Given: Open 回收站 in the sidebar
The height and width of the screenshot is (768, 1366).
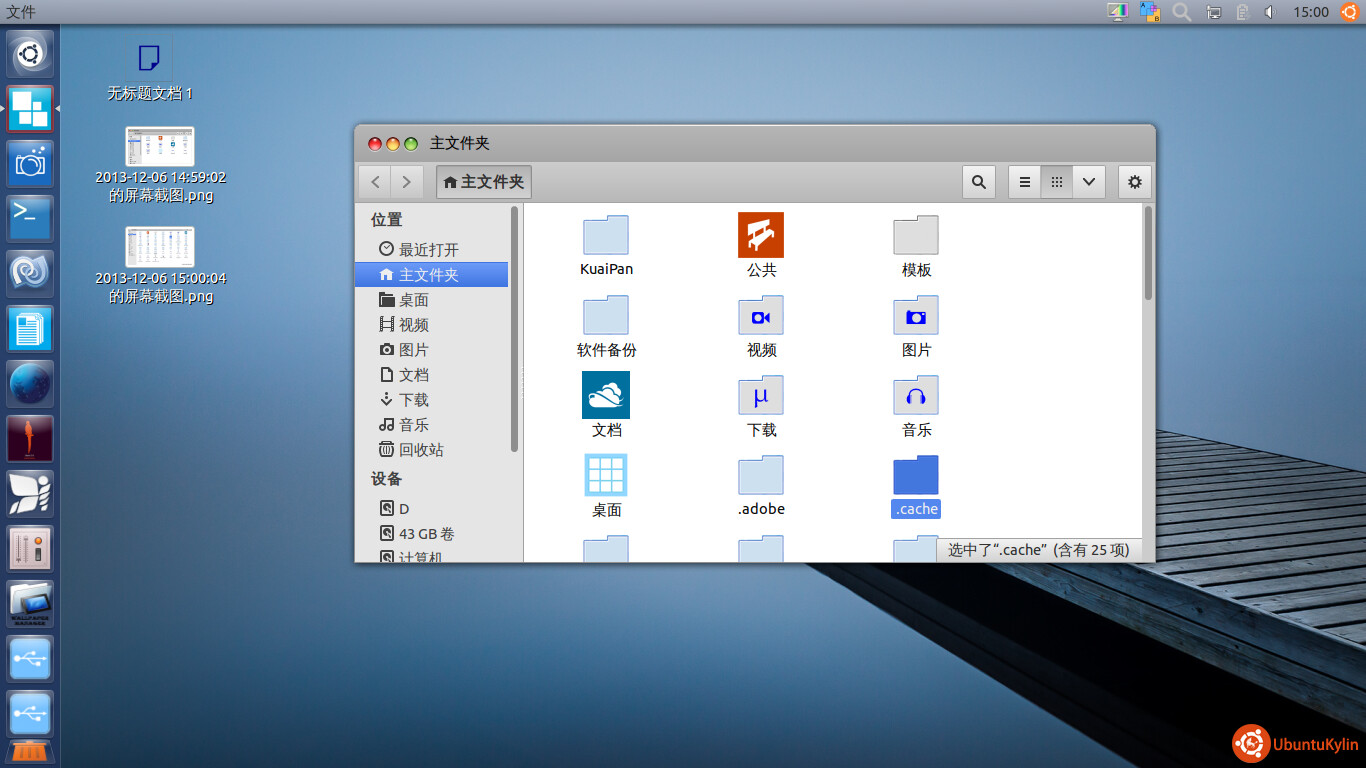Looking at the screenshot, I should click(420, 450).
